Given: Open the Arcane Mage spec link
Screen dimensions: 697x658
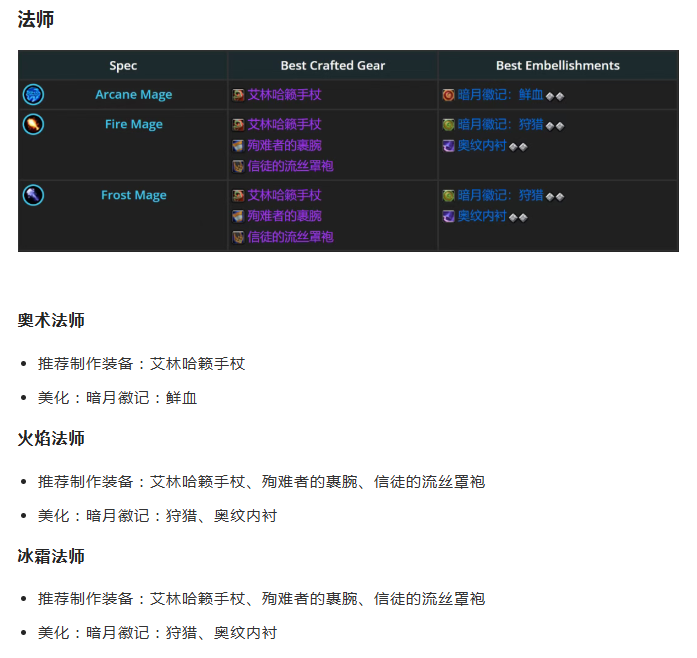Looking at the screenshot, I should [x=134, y=95].
